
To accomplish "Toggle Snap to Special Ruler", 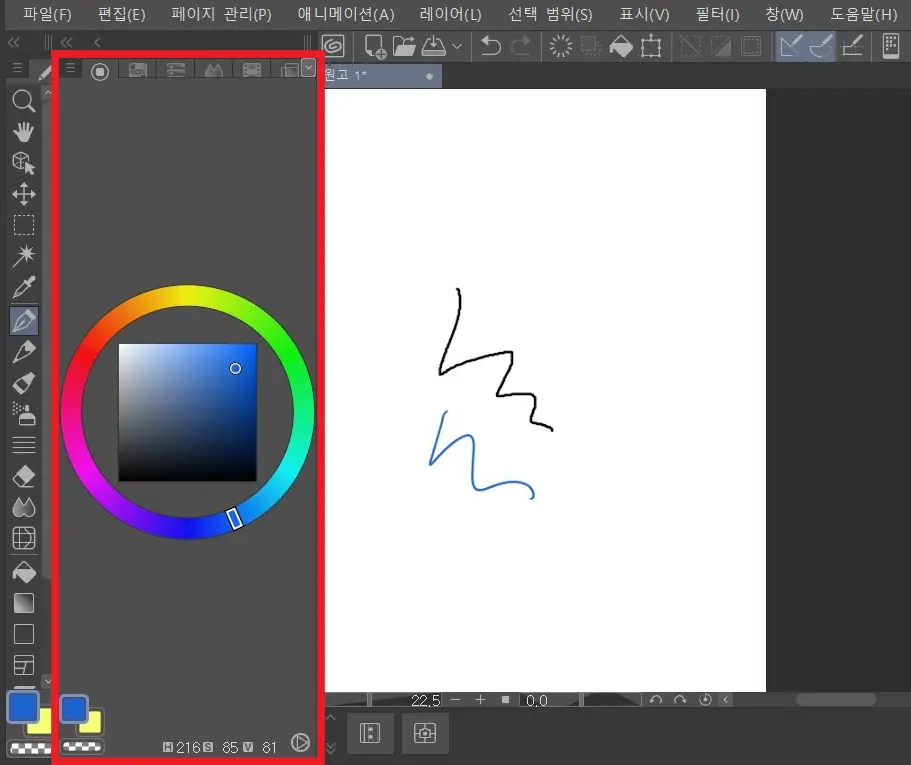I will click(x=822, y=45).
